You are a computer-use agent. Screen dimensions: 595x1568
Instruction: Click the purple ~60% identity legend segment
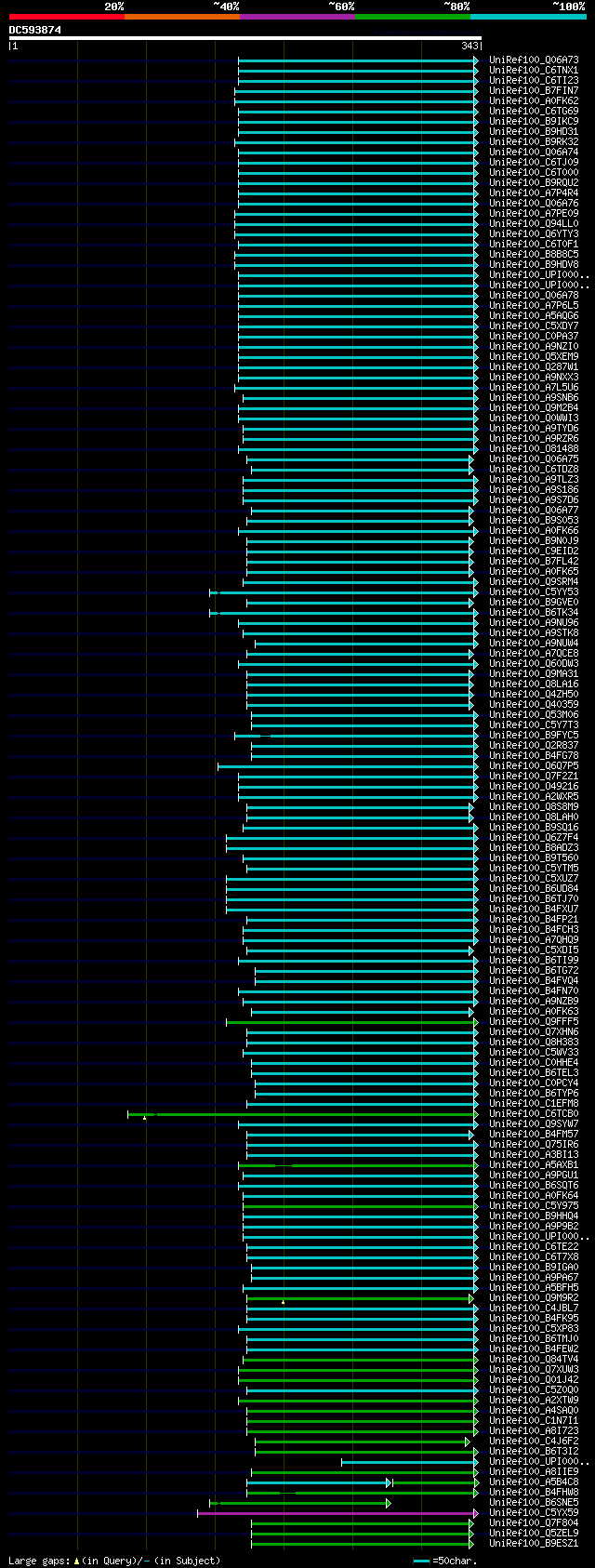(297, 16)
